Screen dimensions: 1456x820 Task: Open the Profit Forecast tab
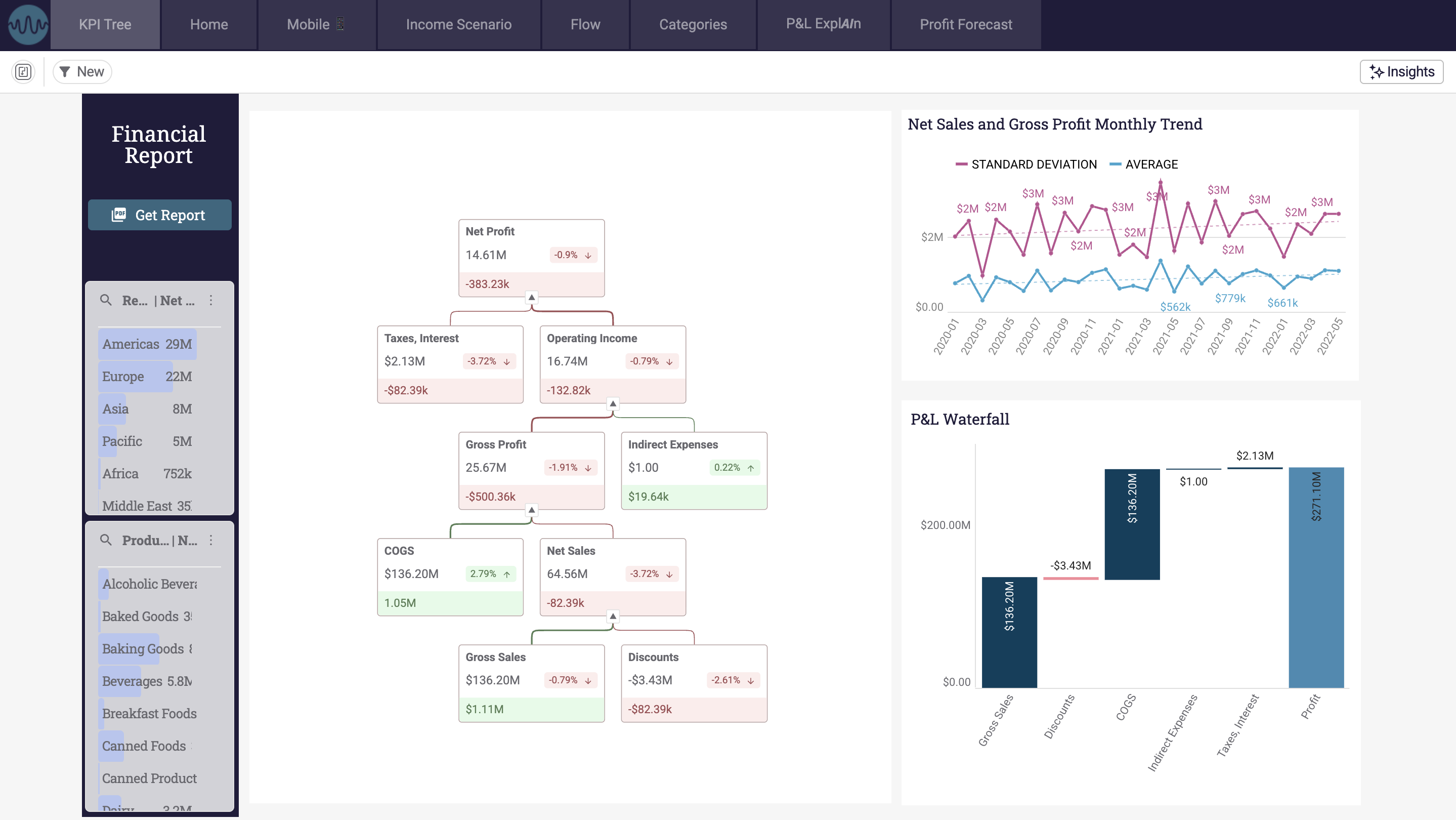point(965,24)
